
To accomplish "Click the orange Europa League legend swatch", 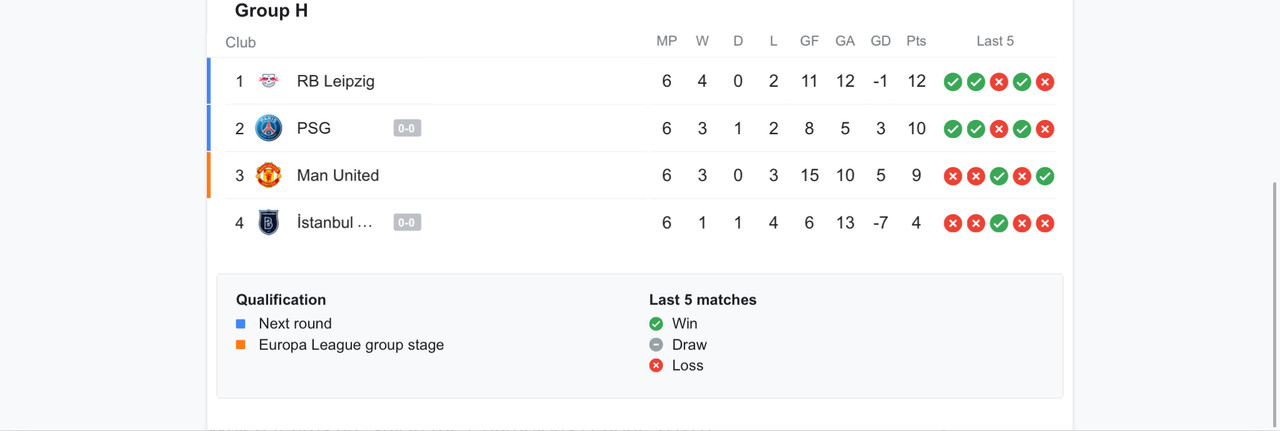I will tap(241, 344).
